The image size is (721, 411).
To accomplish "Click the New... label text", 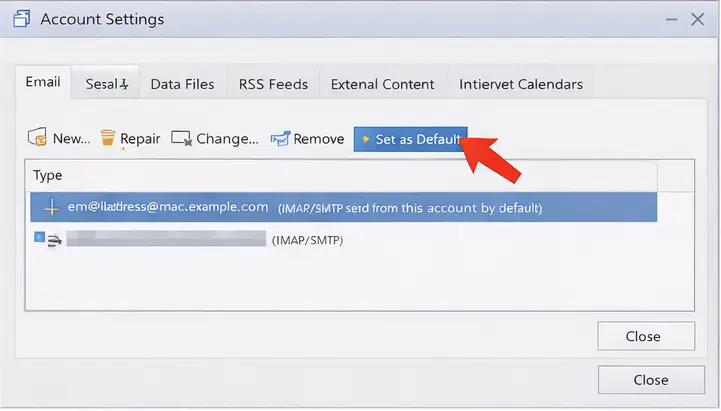I will pyautogui.click(x=71, y=138).
